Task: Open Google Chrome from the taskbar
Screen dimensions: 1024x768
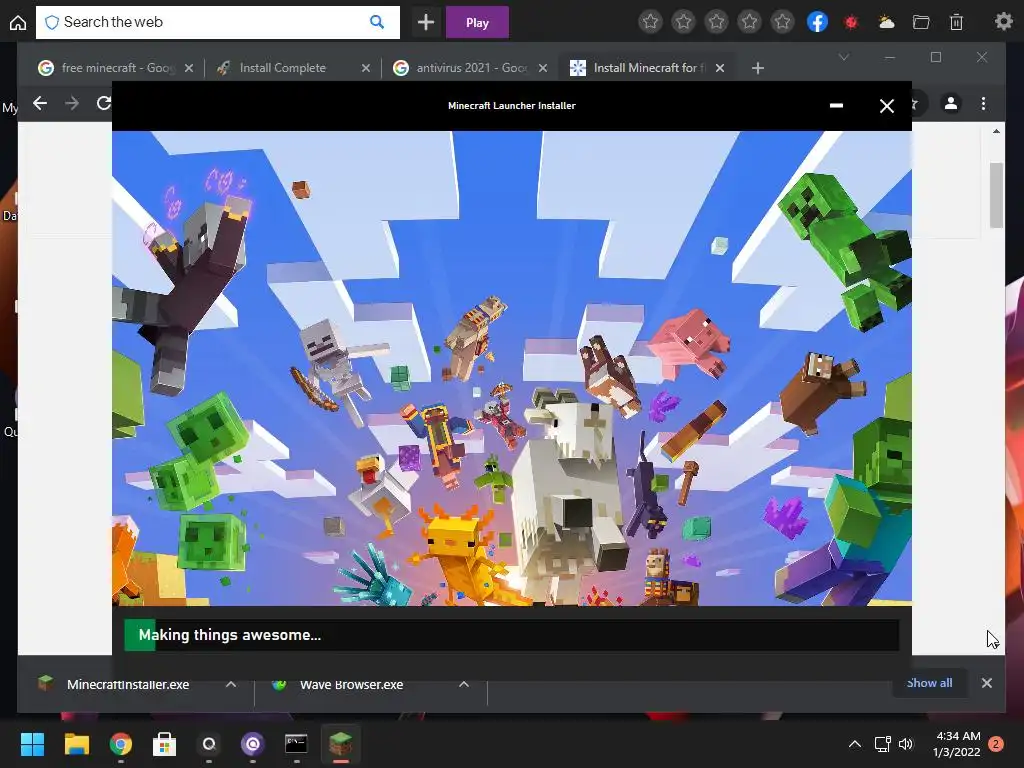Action: tap(121, 744)
